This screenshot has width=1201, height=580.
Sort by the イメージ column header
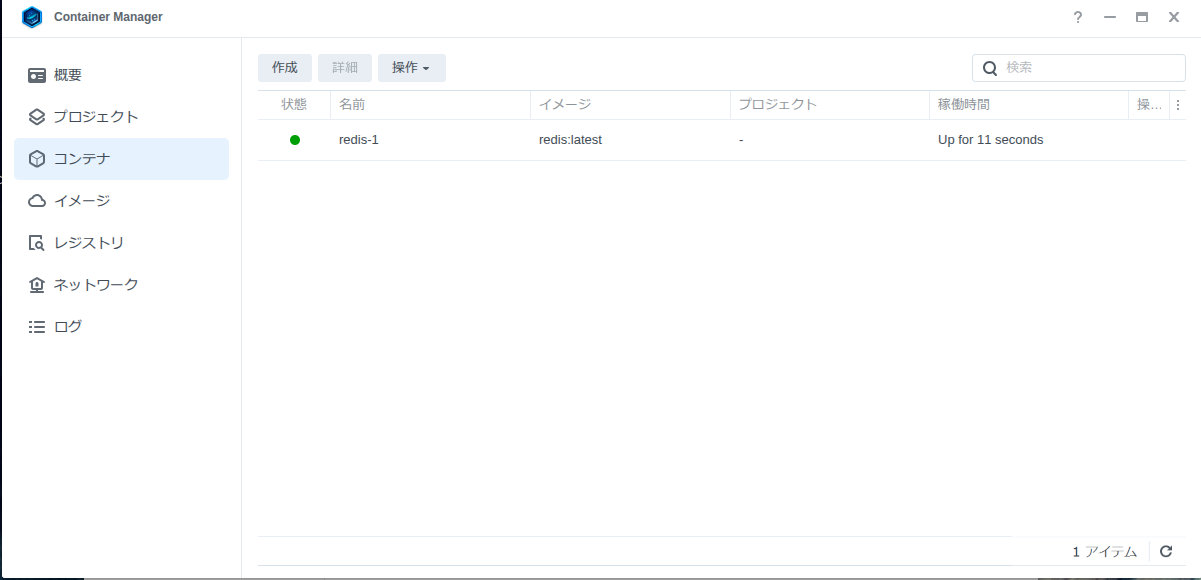[x=630, y=105]
